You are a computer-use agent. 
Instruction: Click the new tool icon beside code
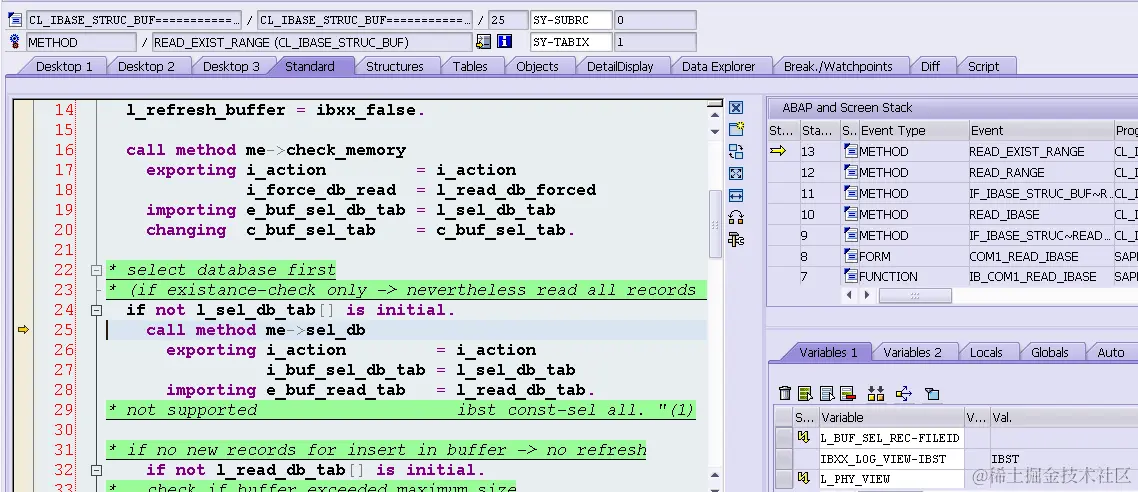736,129
